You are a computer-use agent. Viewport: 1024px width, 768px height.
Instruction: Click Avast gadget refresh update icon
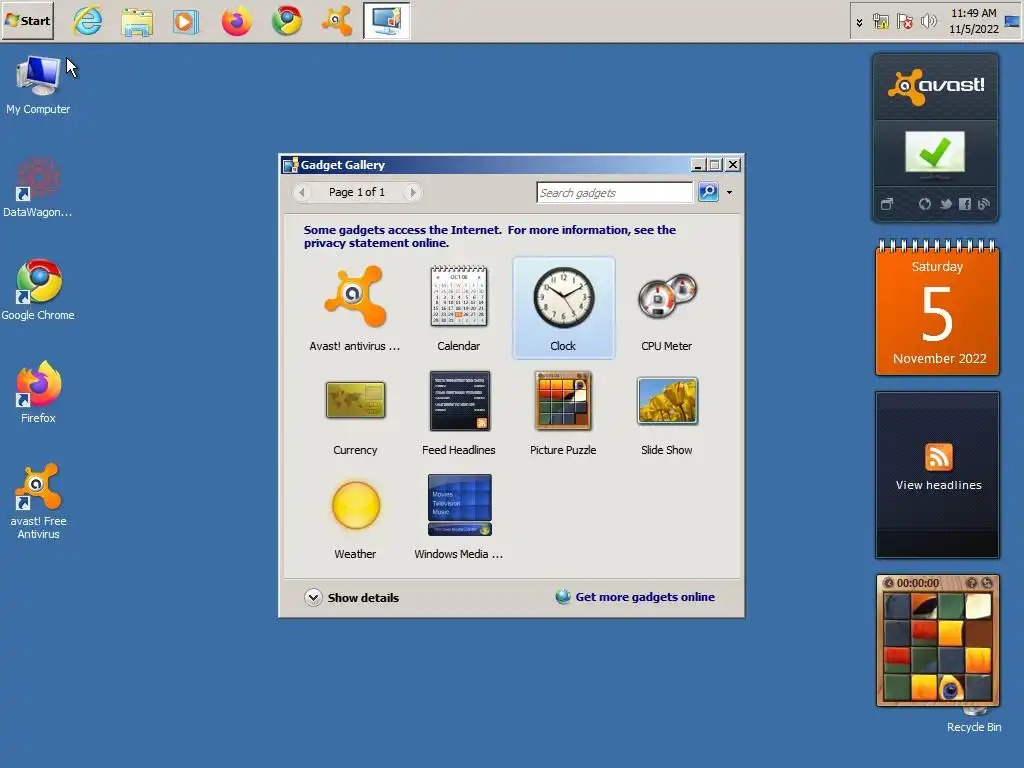pyautogui.click(x=925, y=204)
